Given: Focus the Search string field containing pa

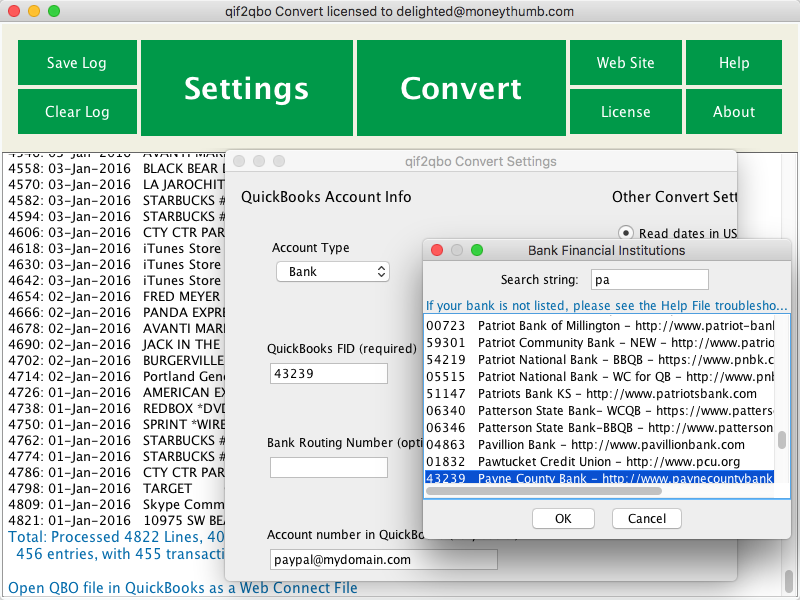Looking at the screenshot, I should pos(649,280).
